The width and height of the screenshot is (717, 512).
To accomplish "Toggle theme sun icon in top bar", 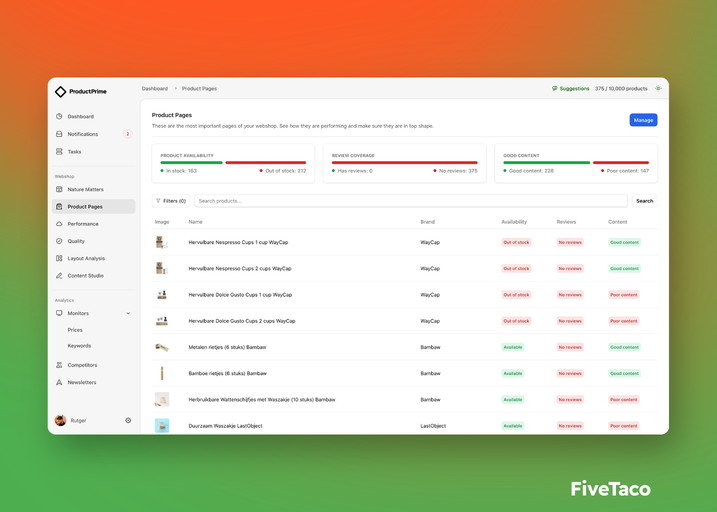I will pyautogui.click(x=658, y=88).
